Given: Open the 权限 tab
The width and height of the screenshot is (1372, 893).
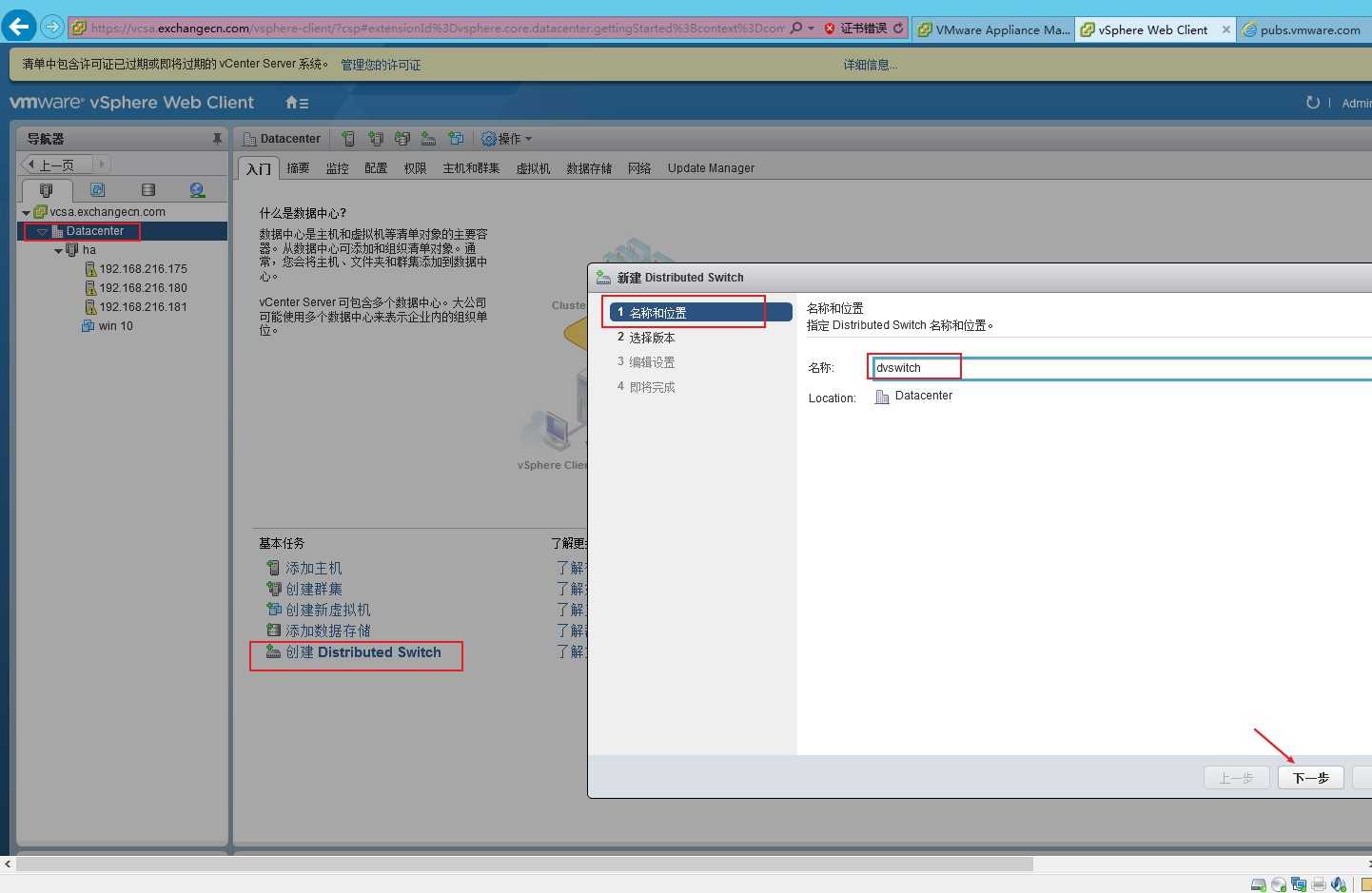Looking at the screenshot, I should pos(415,168).
